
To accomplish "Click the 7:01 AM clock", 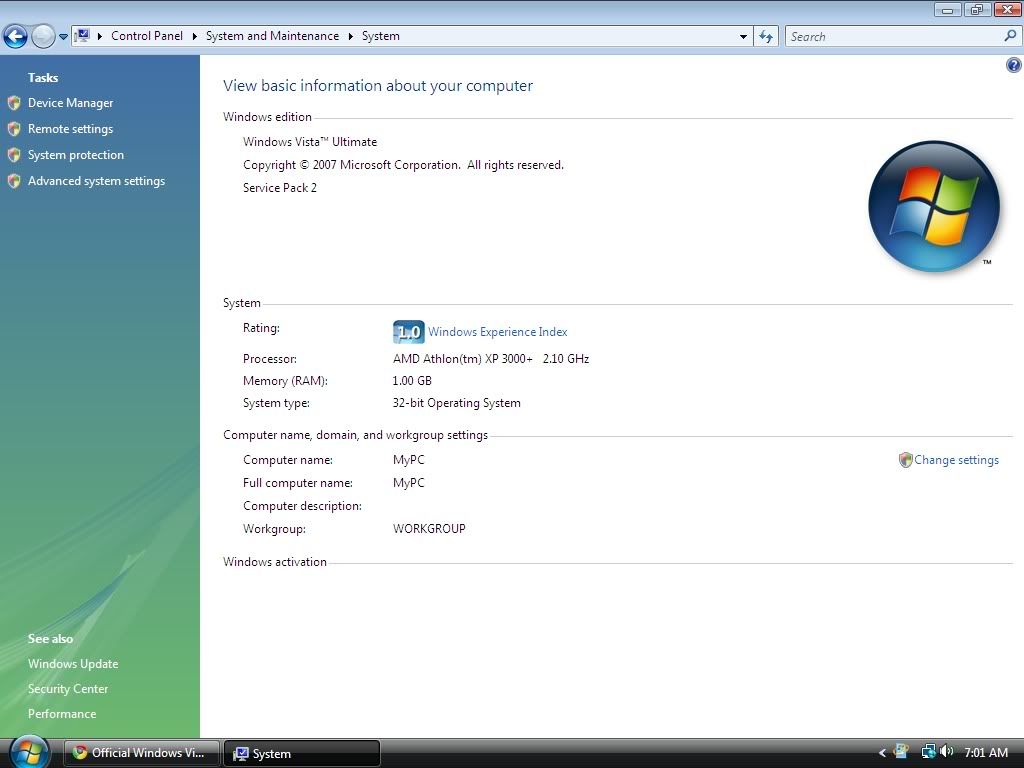I will [986, 752].
